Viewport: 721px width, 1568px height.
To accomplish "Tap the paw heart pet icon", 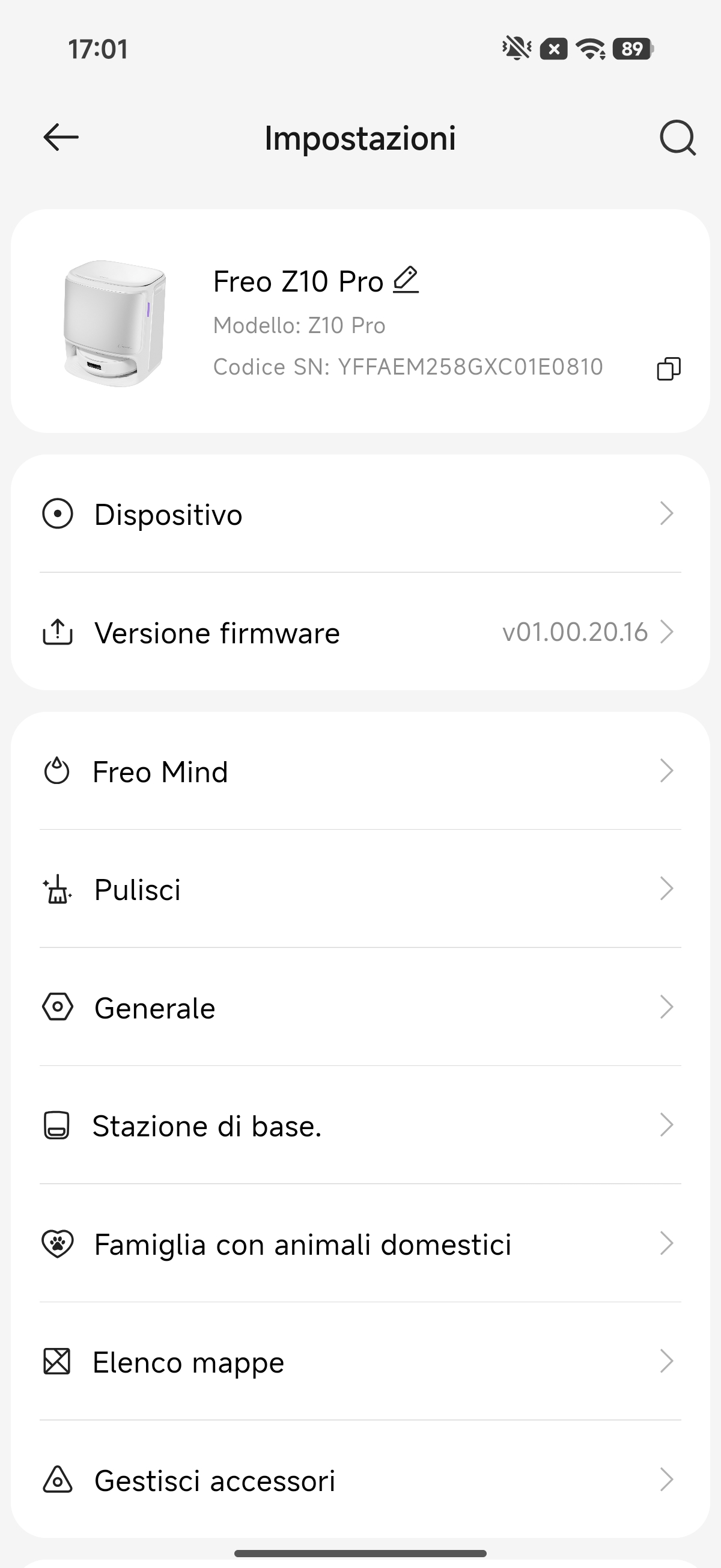I will click(x=57, y=1243).
